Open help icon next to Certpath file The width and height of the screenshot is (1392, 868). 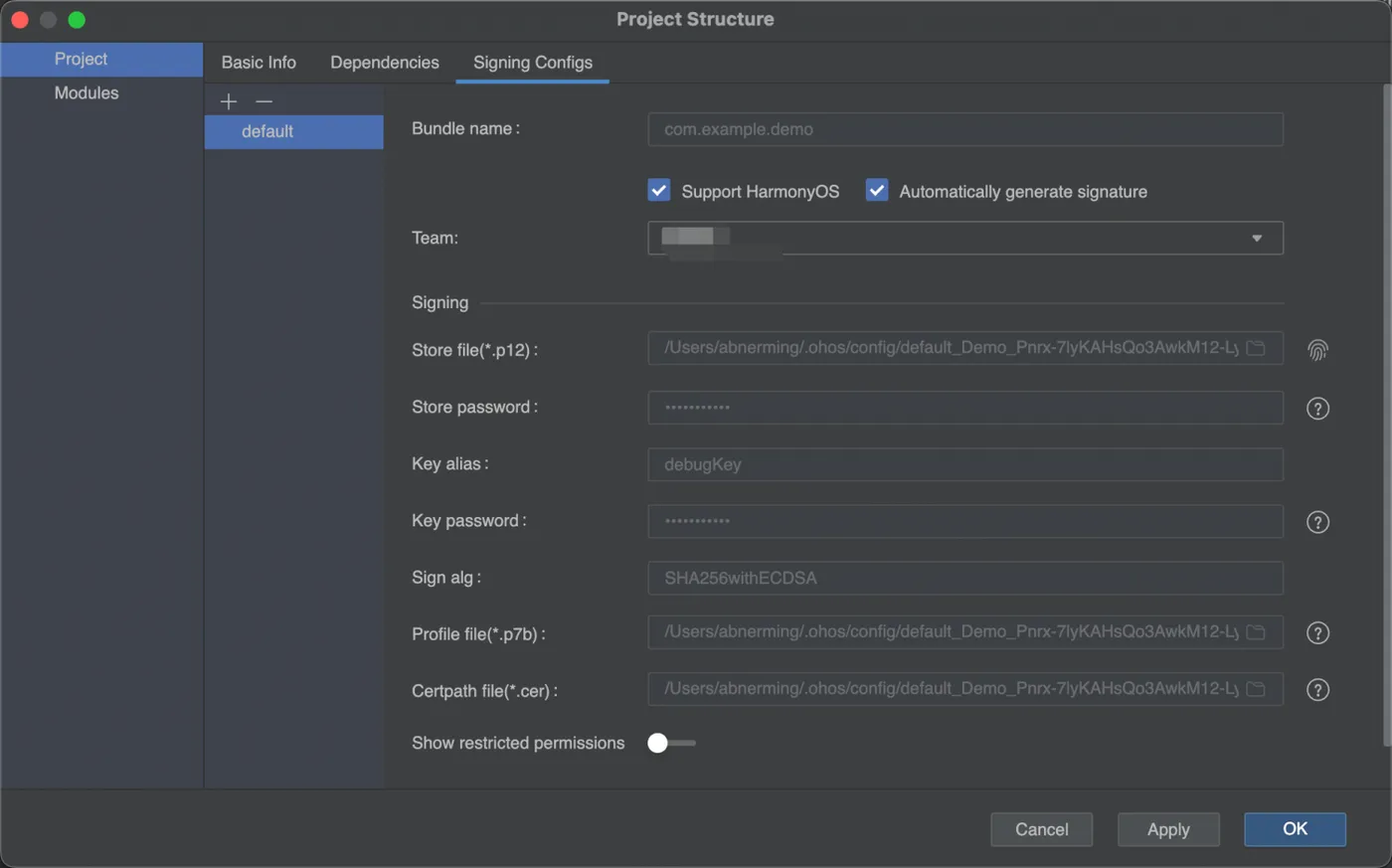pyautogui.click(x=1317, y=690)
